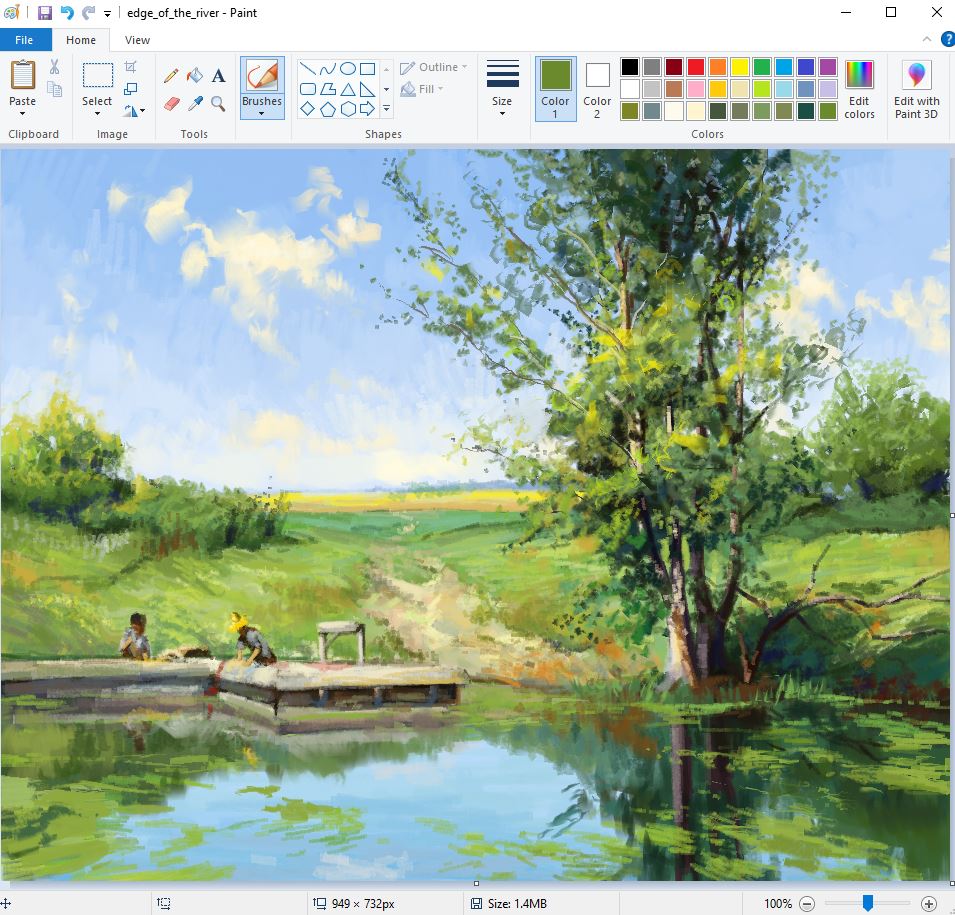Click the Resize icon in Image group

(131, 89)
